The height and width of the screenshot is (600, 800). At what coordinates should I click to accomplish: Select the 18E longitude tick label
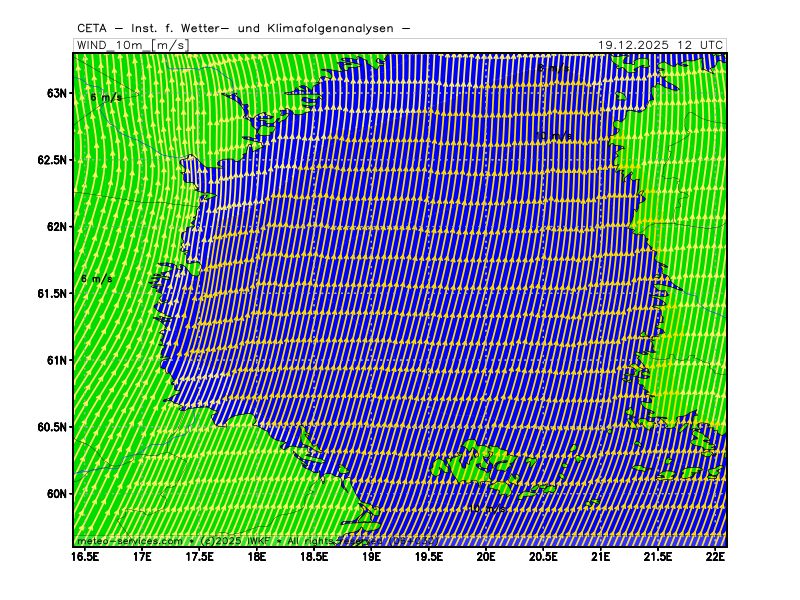pyautogui.click(x=257, y=556)
